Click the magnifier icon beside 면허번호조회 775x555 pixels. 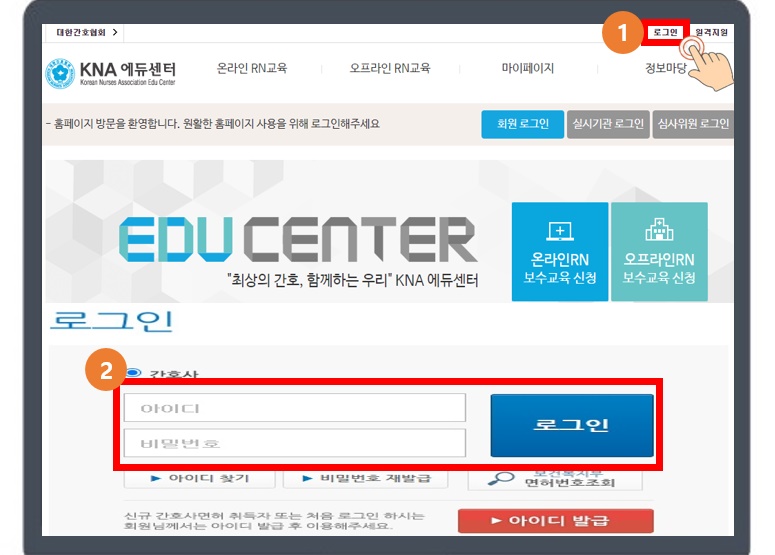[501, 478]
